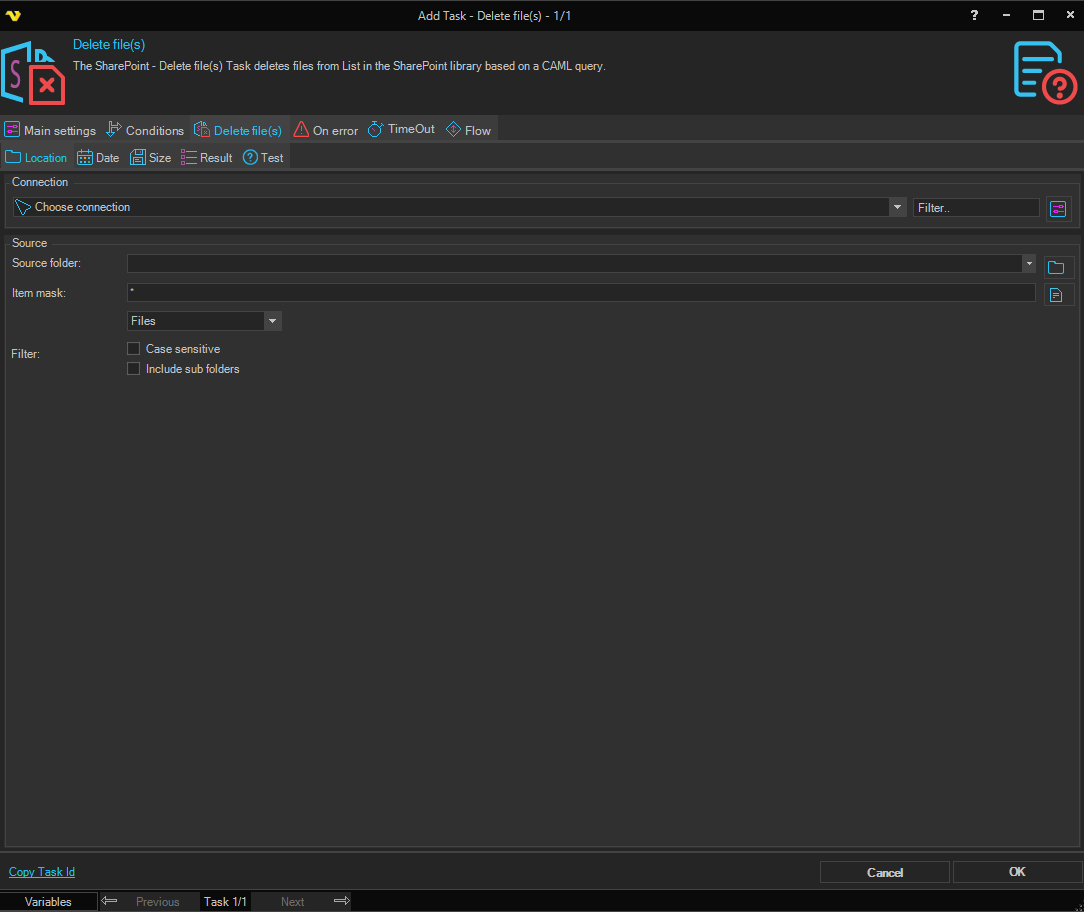Click the Copy Task Id link

(x=42, y=872)
